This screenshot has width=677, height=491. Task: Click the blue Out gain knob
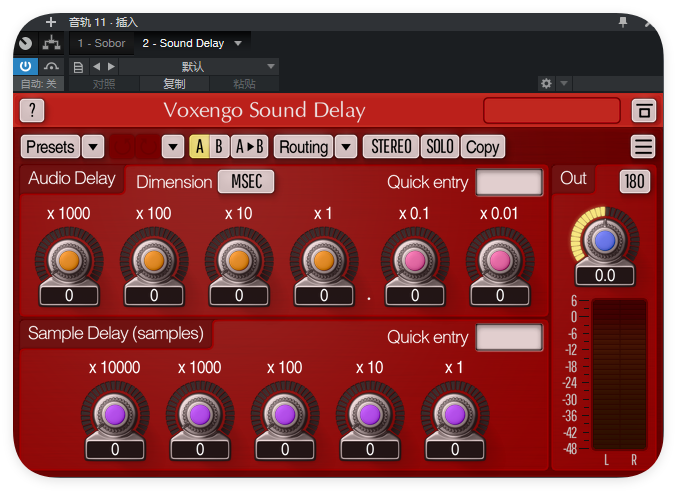coord(604,241)
